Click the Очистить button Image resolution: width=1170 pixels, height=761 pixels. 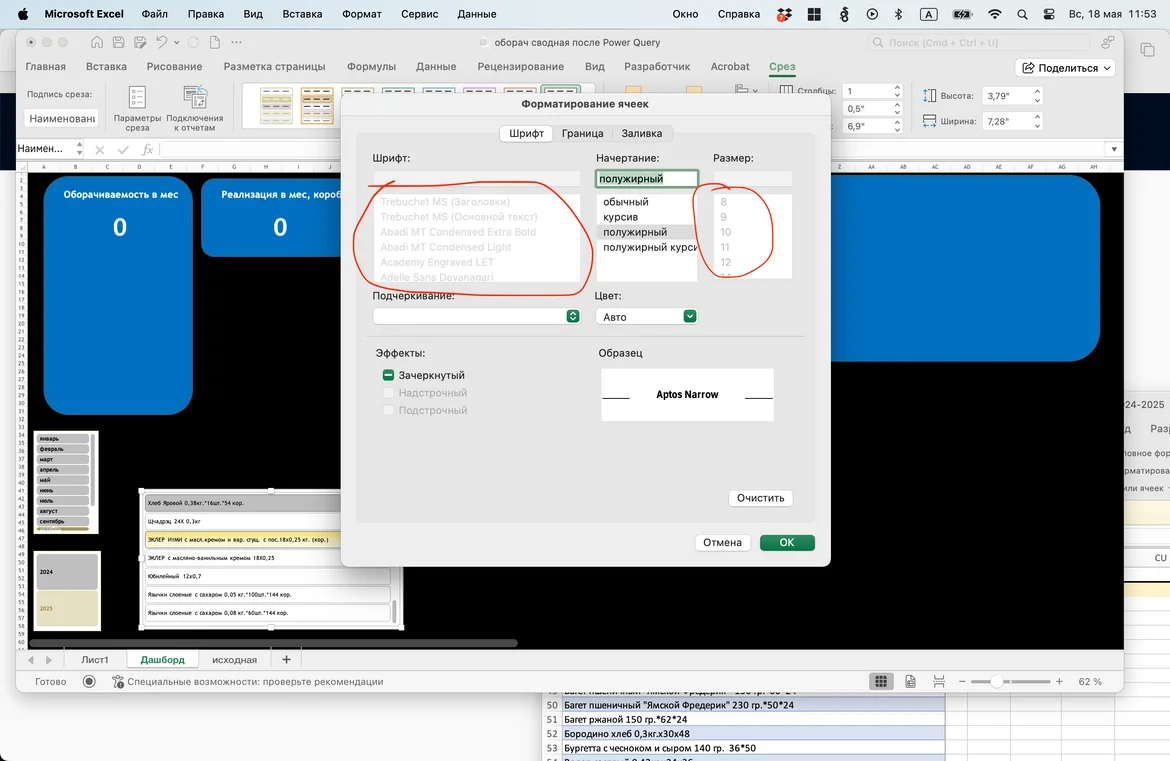pos(760,498)
